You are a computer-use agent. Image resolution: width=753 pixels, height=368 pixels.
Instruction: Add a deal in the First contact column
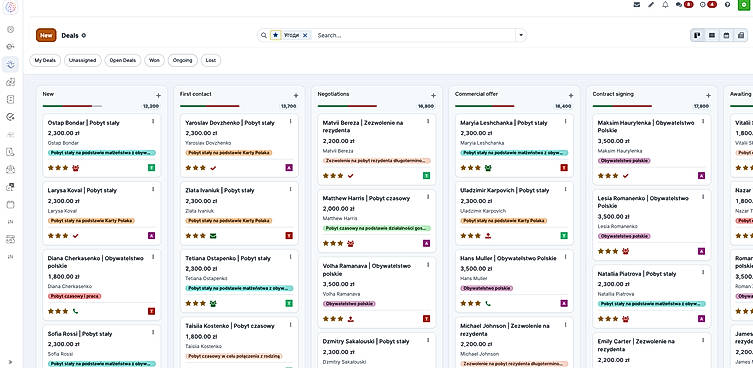pos(296,96)
